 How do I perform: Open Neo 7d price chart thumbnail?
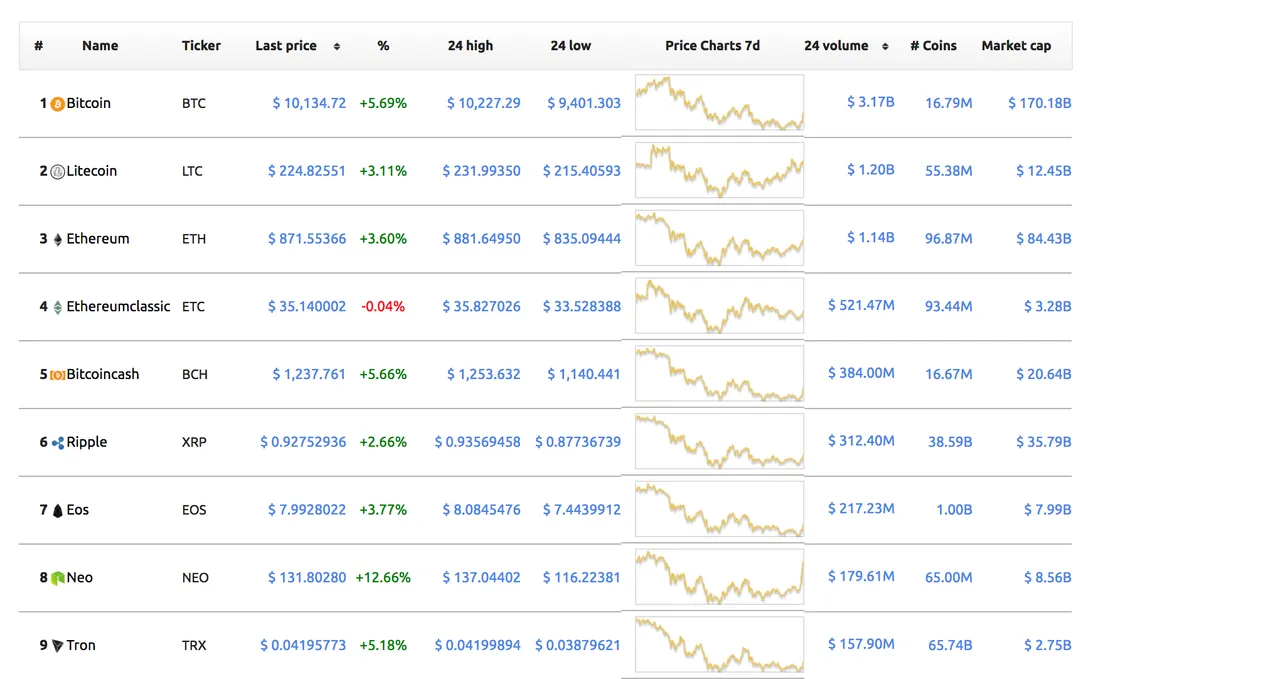tap(719, 577)
